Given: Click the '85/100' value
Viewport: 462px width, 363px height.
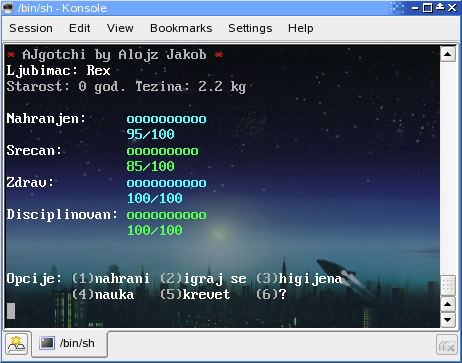Looking at the screenshot, I should pos(151,166).
